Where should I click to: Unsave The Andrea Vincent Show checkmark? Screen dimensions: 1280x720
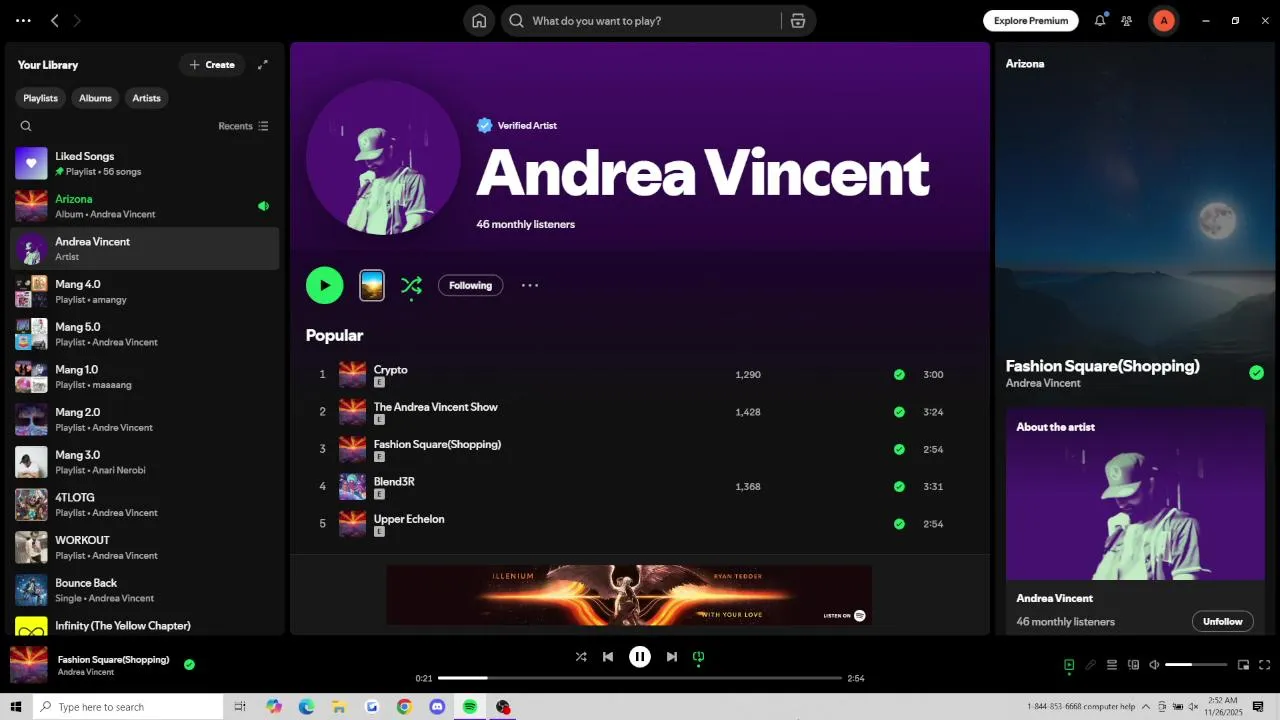[x=899, y=412]
